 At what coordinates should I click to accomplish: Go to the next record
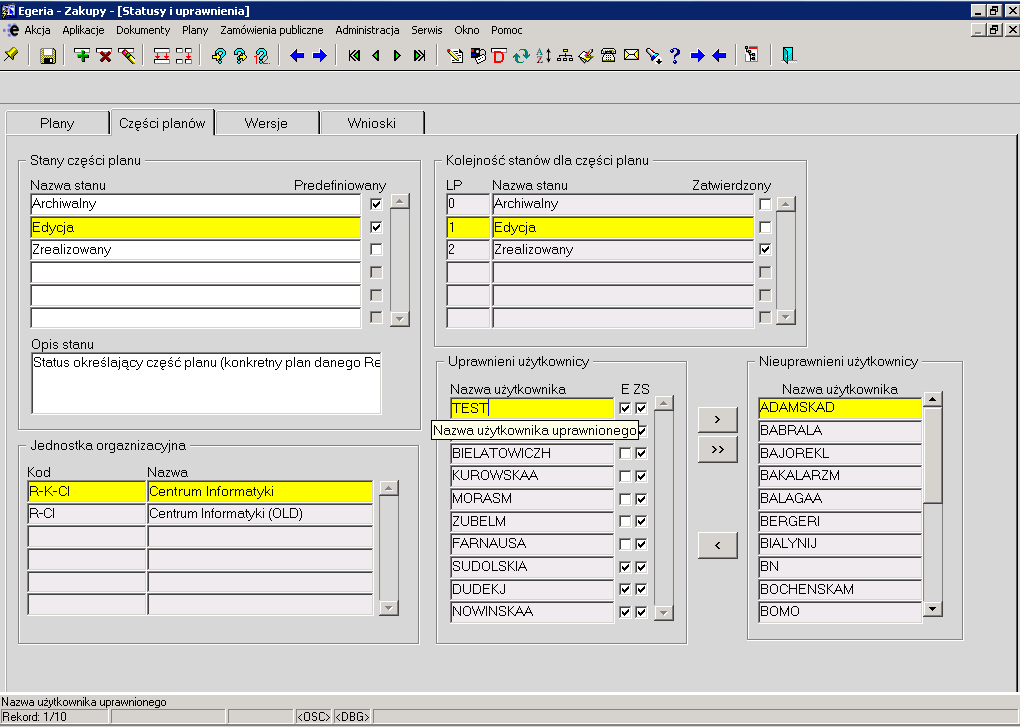pyautogui.click(x=397, y=55)
